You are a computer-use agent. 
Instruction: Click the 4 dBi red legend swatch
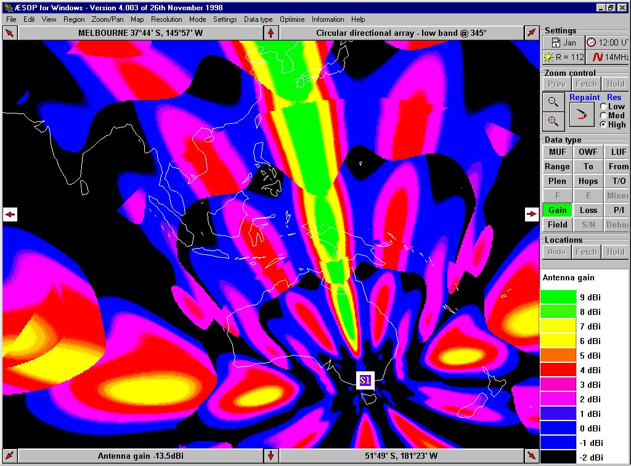click(x=558, y=370)
